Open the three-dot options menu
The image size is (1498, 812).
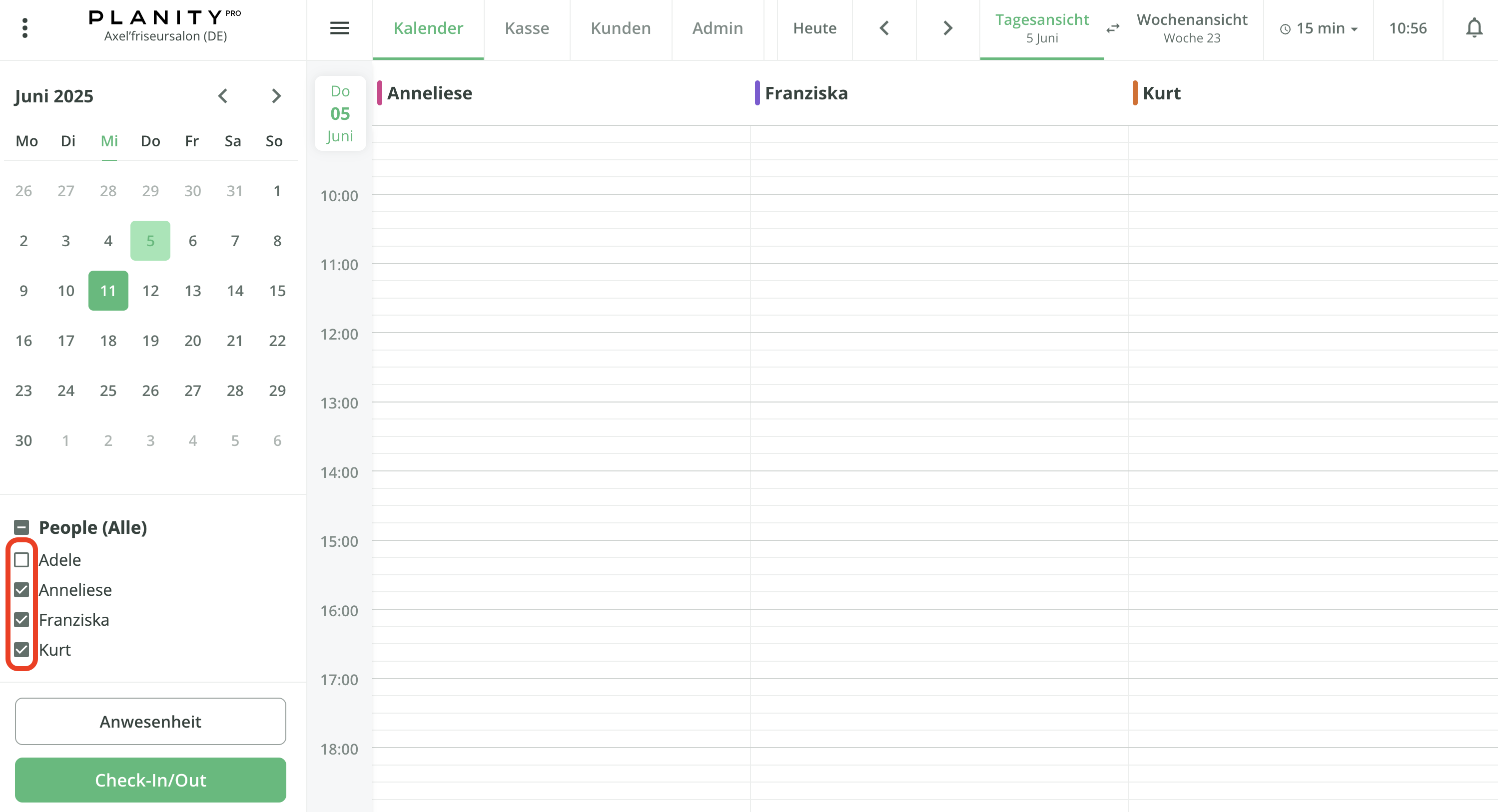(x=24, y=28)
